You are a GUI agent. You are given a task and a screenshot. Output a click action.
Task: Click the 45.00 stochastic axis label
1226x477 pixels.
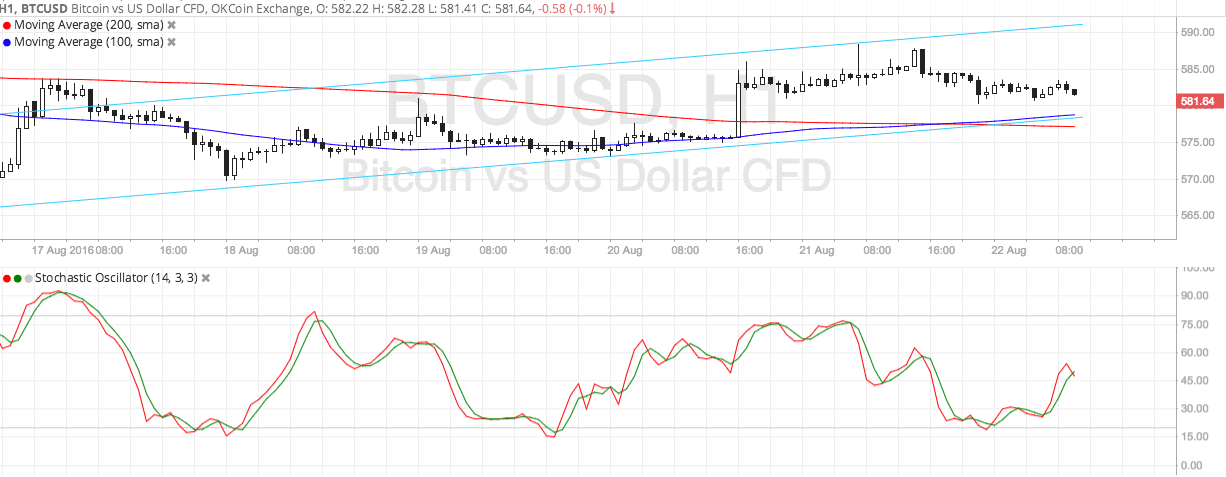point(1196,380)
